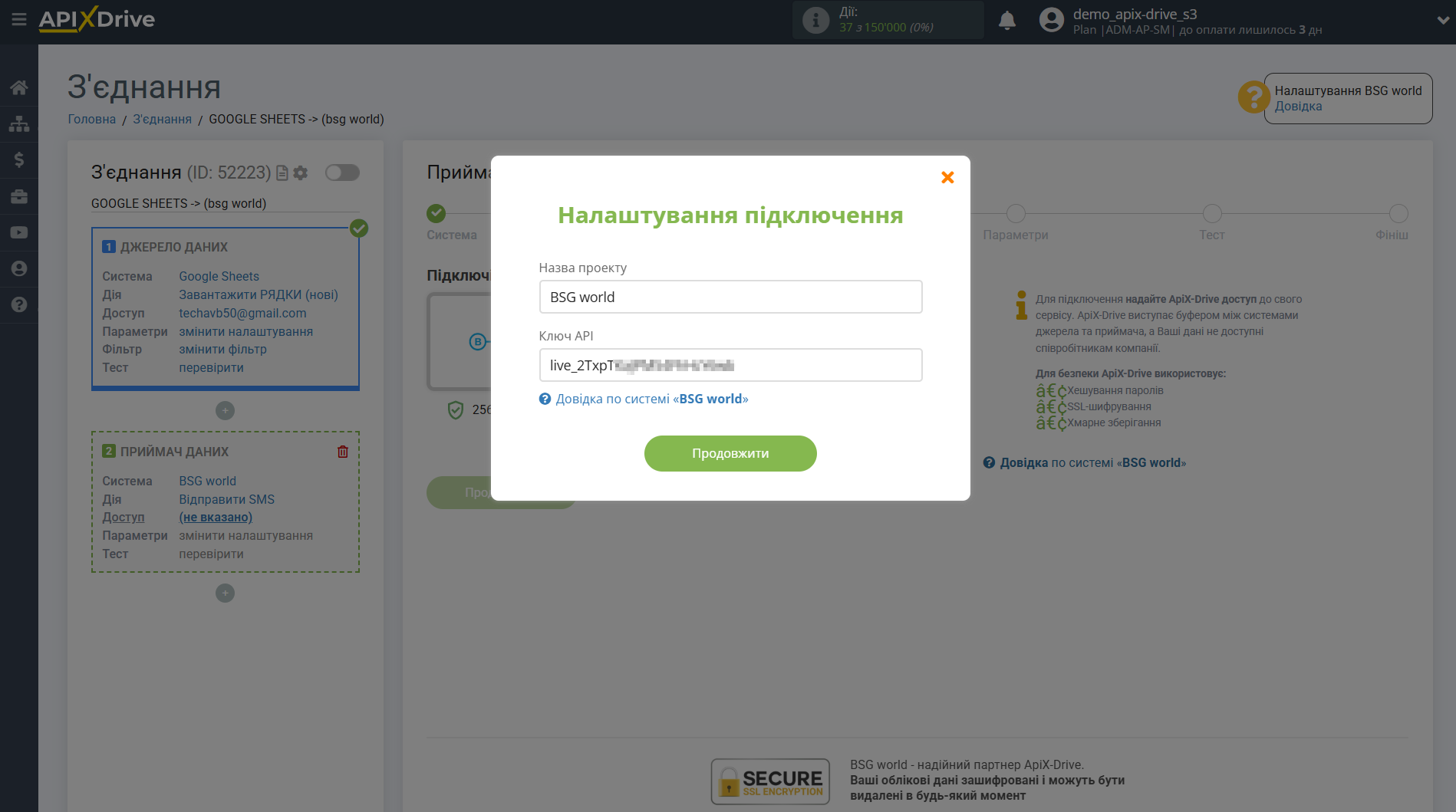Close the connection settings dialog

tap(947, 178)
